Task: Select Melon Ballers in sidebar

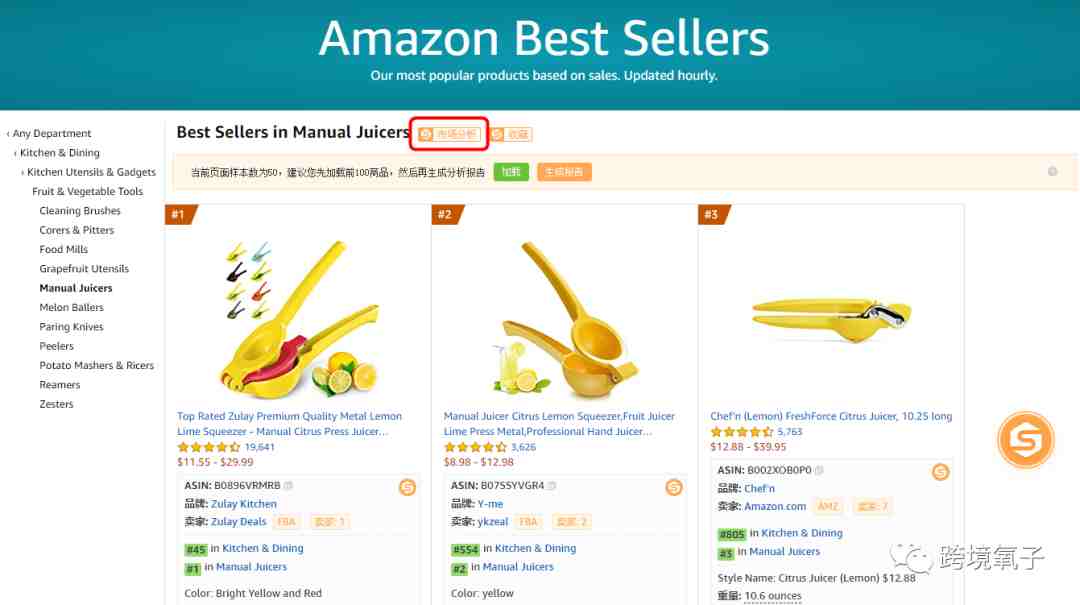Action: (72, 307)
